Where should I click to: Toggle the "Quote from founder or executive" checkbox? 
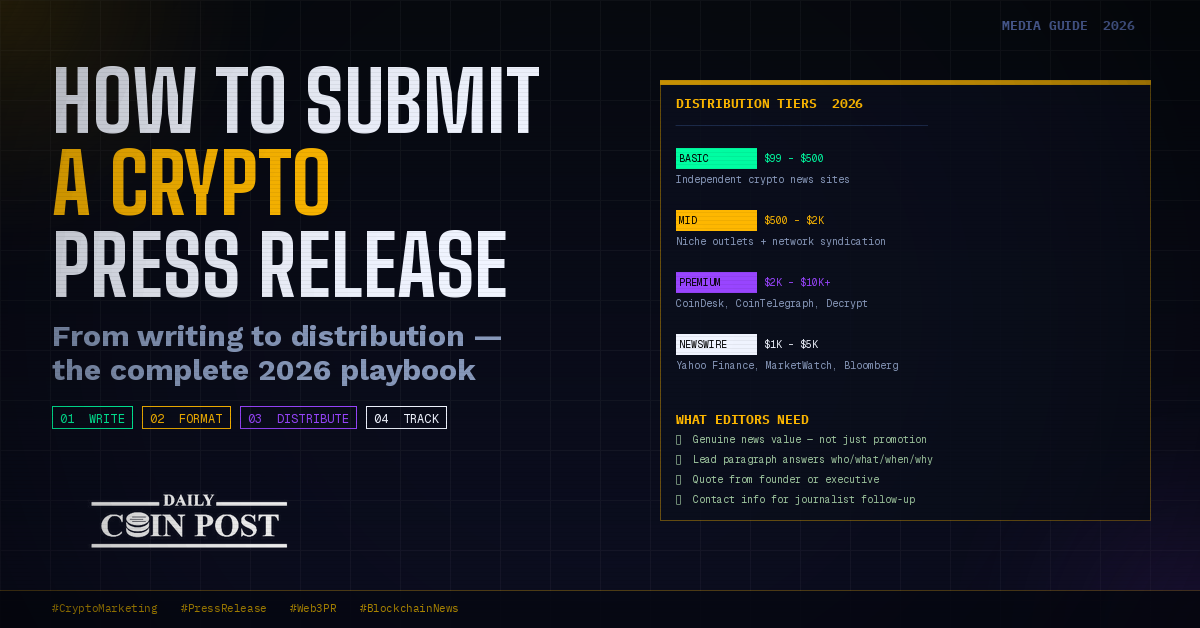tap(679, 480)
